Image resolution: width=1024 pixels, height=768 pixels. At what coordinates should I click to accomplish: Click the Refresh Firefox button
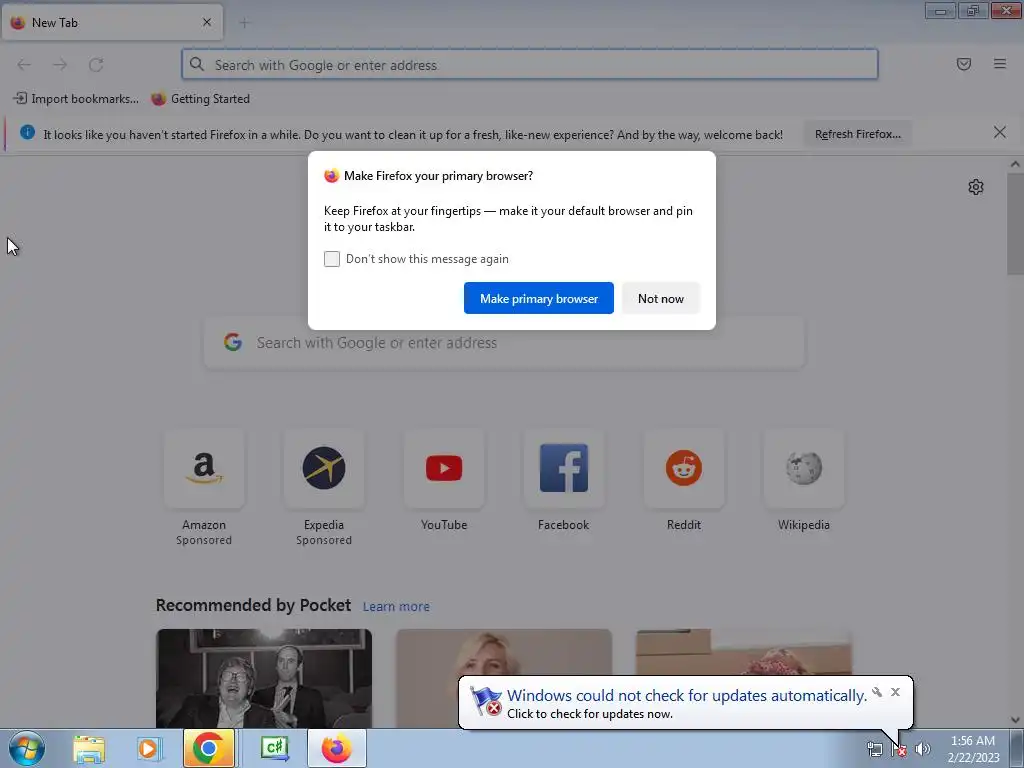click(x=857, y=134)
